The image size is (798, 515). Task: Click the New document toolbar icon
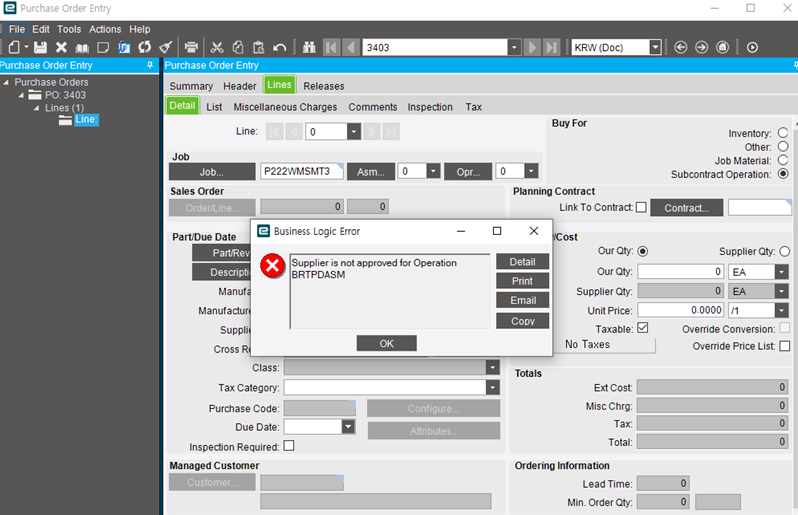[x=14, y=47]
